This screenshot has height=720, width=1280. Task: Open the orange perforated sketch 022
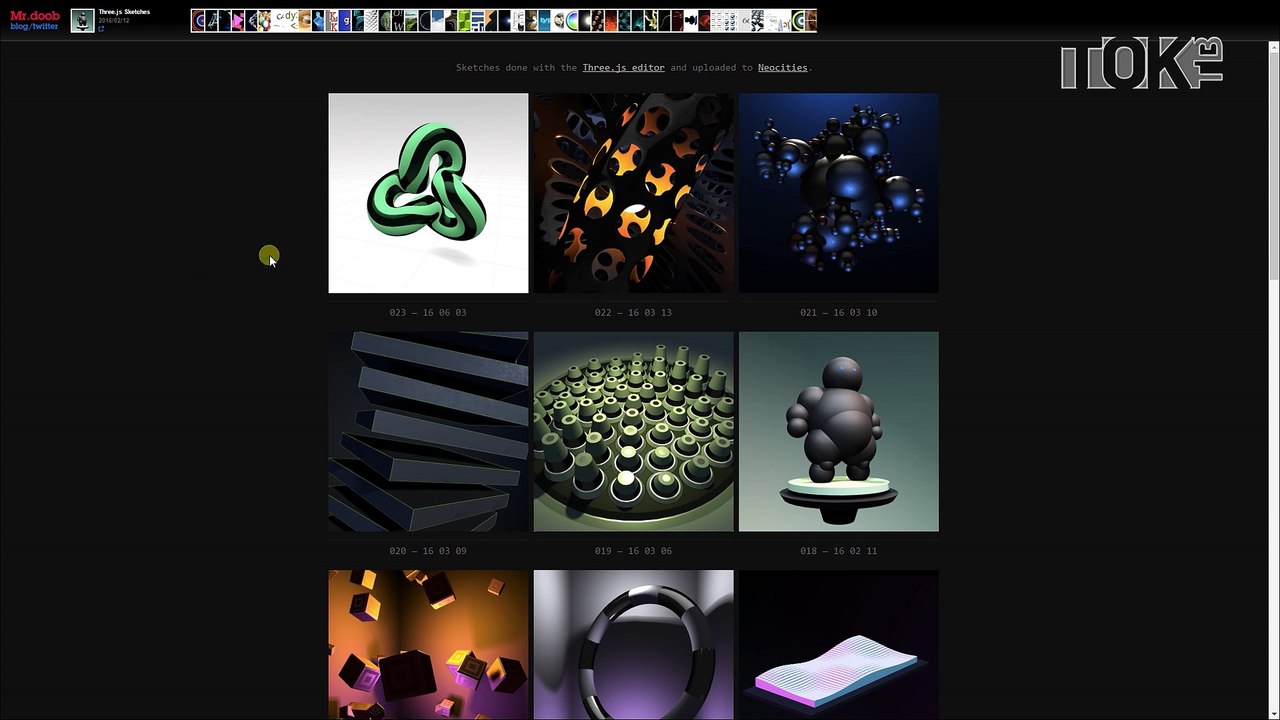point(633,193)
